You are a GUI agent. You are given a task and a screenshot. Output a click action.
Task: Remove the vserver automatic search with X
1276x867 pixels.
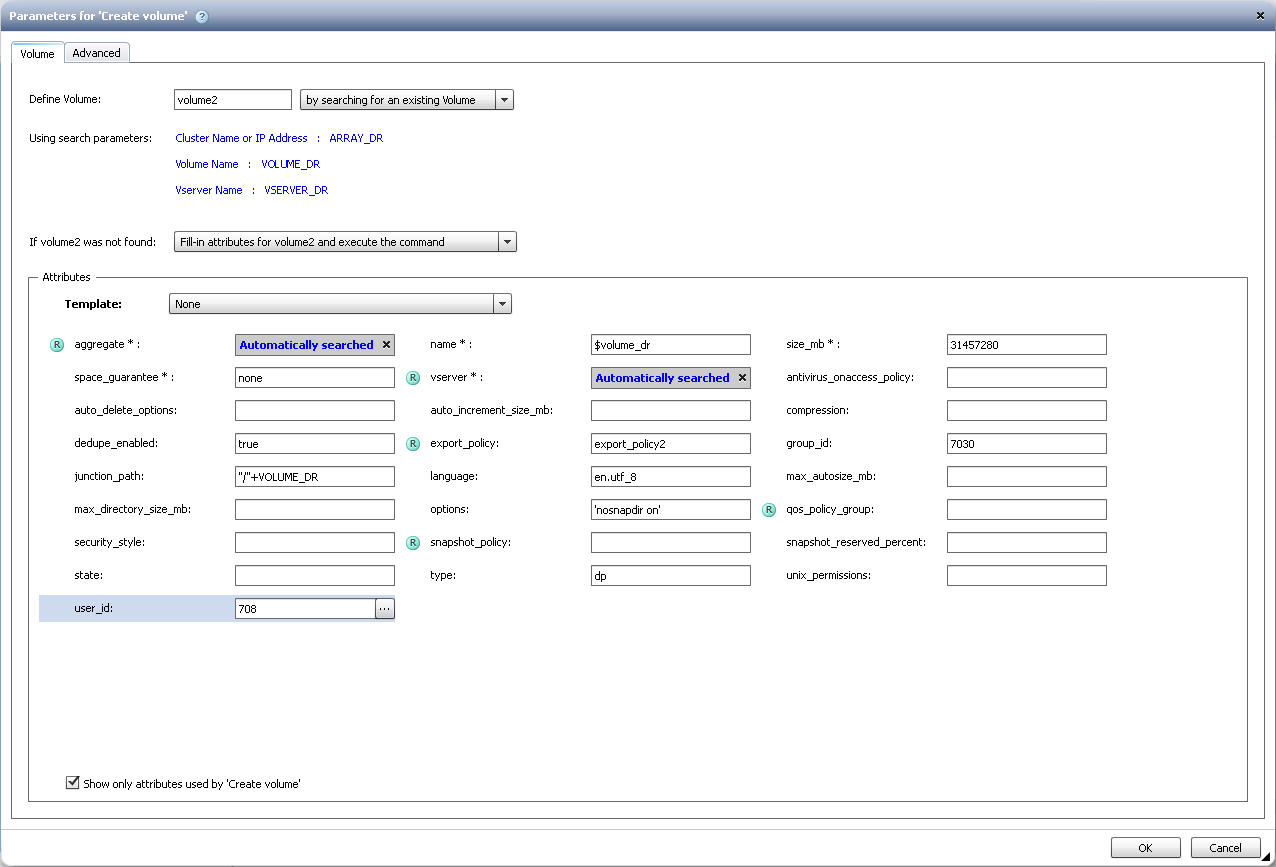742,378
